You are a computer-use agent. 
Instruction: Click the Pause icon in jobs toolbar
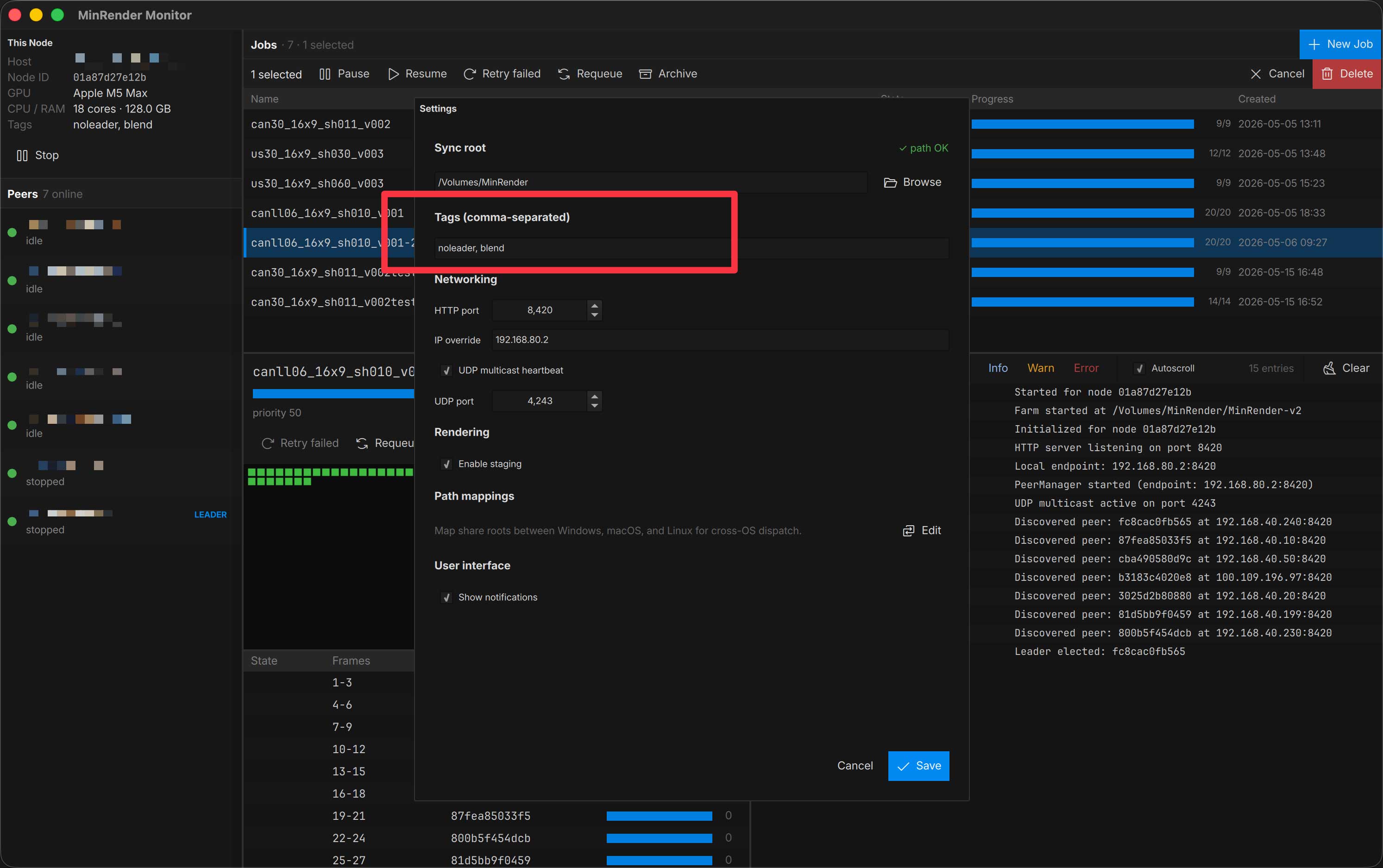coord(325,74)
